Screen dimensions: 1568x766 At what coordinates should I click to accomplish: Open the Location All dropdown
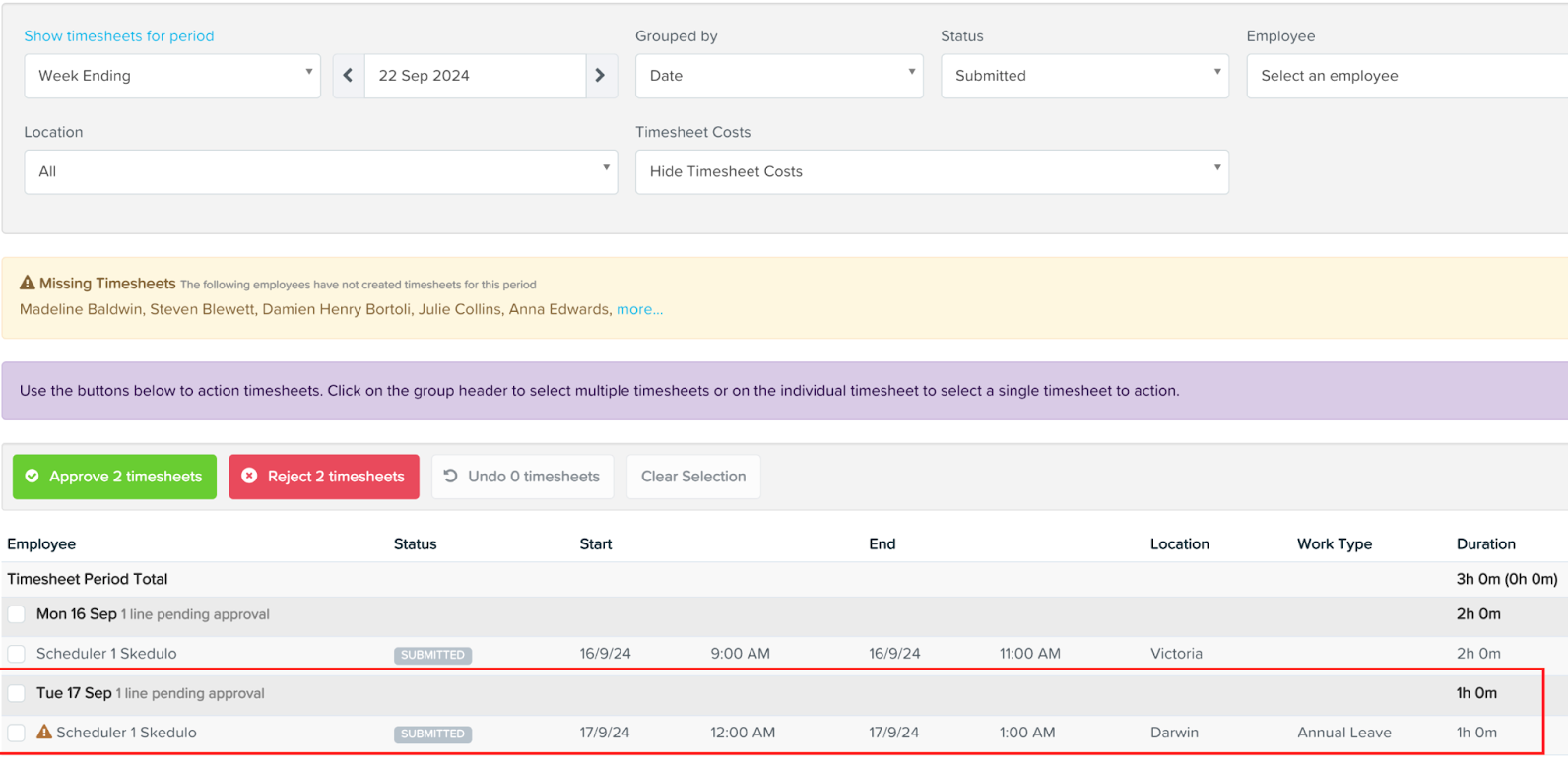[x=320, y=171]
